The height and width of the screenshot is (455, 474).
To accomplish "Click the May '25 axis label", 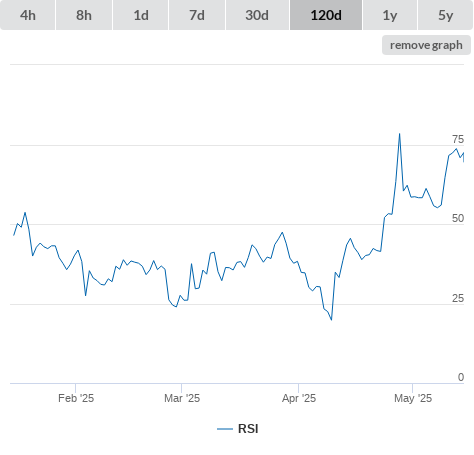I will (x=413, y=398).
